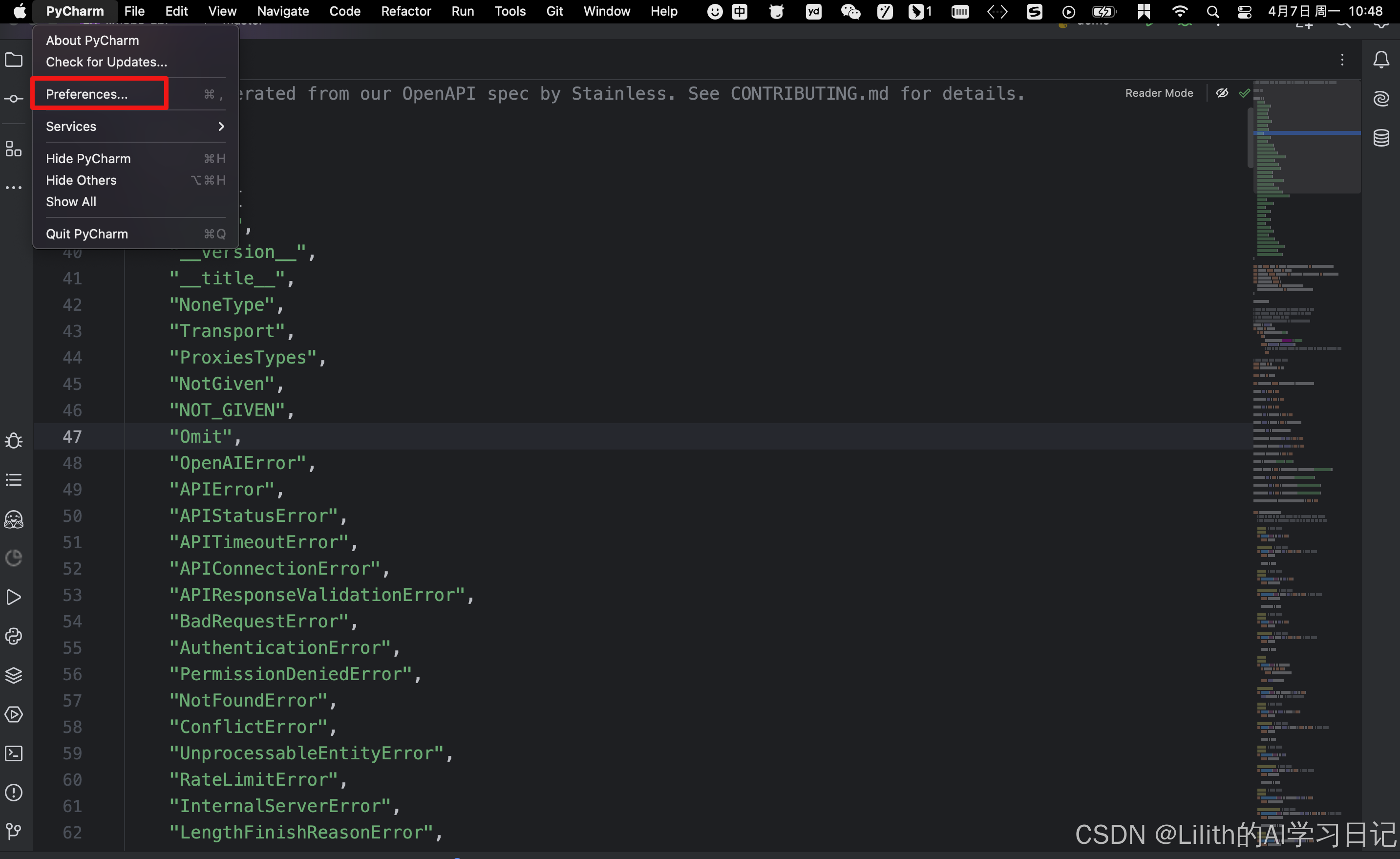Open the Terminal tool window

point(14,753)
